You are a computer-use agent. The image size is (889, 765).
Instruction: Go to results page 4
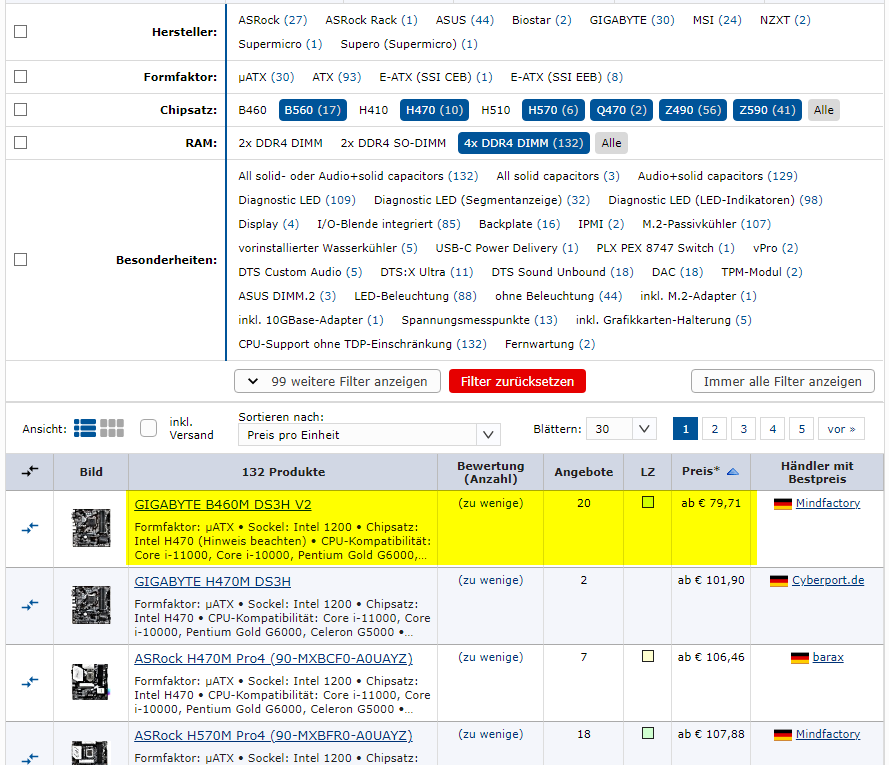point(772,429)
